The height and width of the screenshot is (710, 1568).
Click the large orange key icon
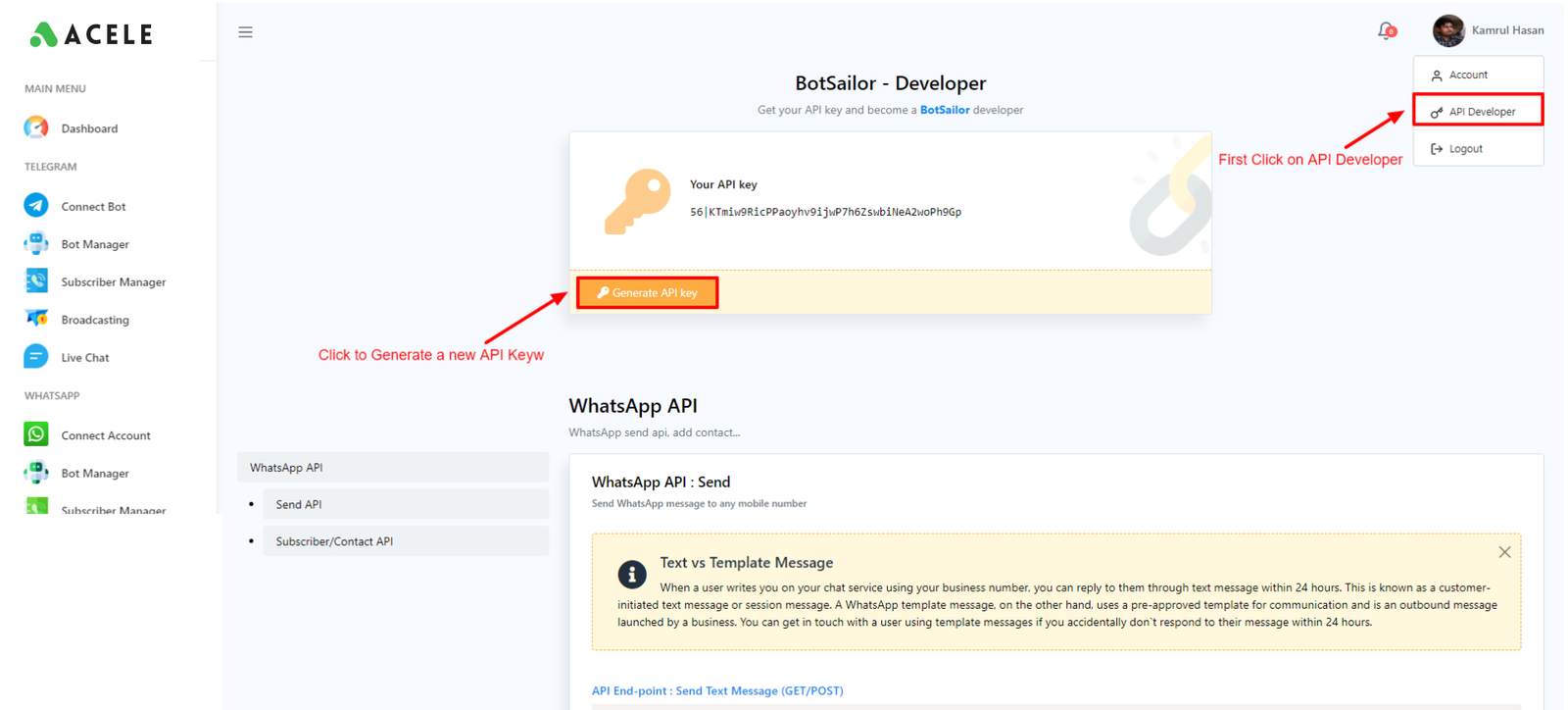coord(637,201)
